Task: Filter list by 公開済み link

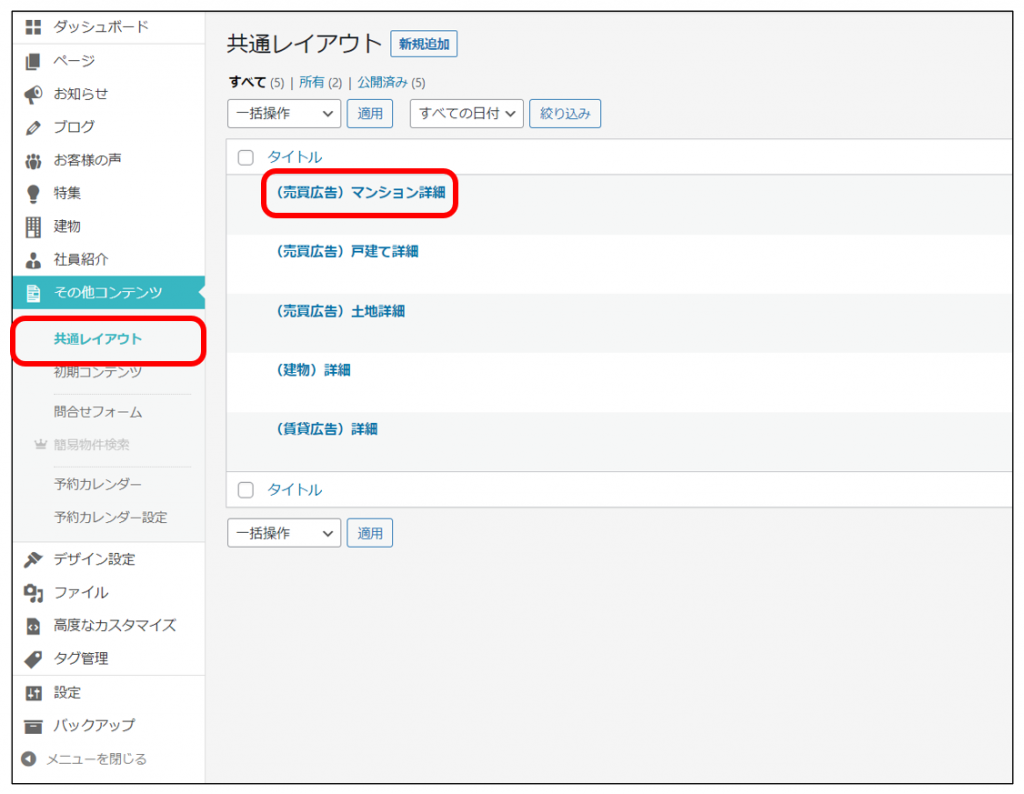Action: click(x=384, y=82)
